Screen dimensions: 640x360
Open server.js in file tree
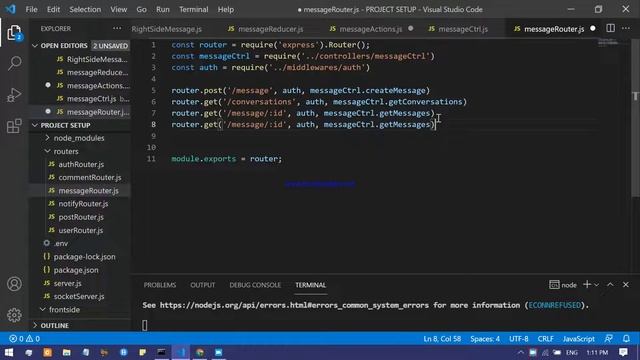point(67,283)
